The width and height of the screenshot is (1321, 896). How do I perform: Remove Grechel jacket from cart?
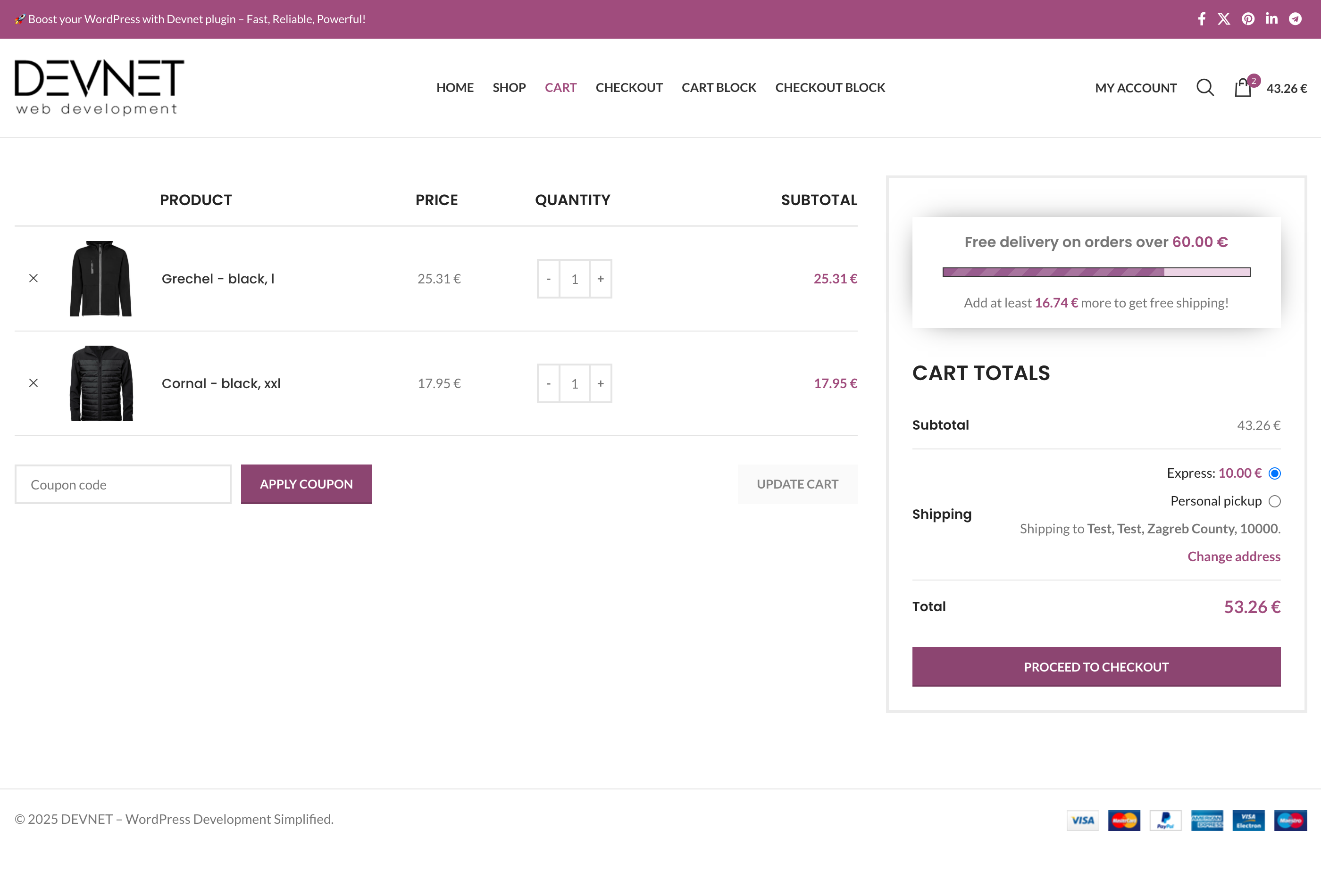[33, 278]
